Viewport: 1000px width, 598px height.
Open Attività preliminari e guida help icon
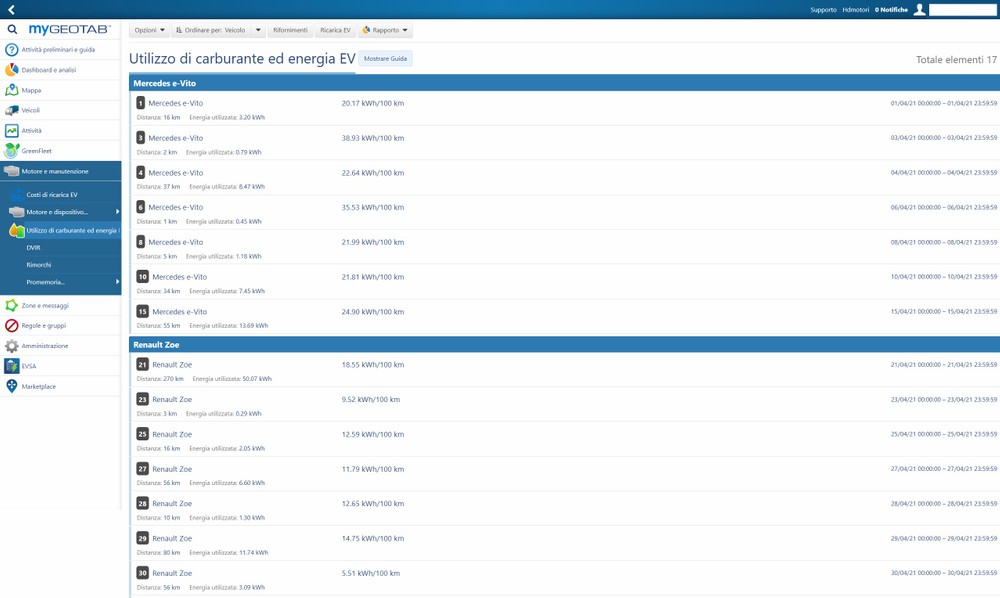11,50
